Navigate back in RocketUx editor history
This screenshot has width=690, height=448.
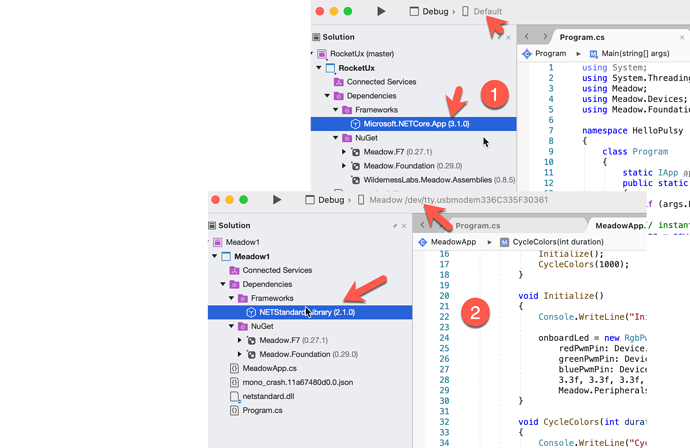[x=527, y=37]
